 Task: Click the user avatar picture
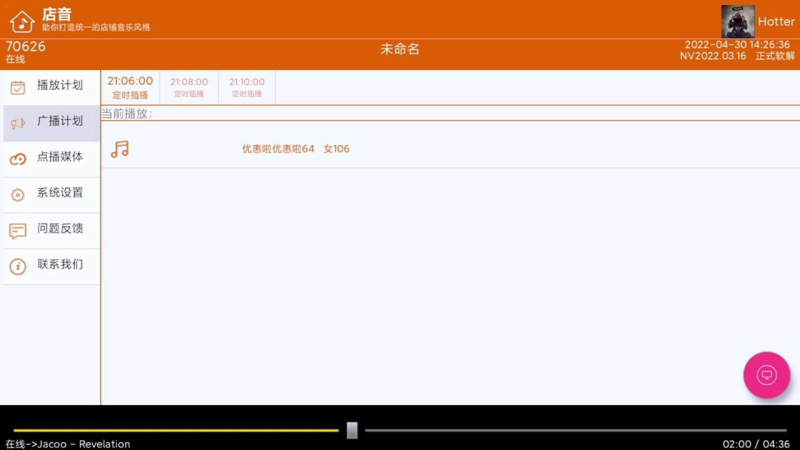[738, 21]
